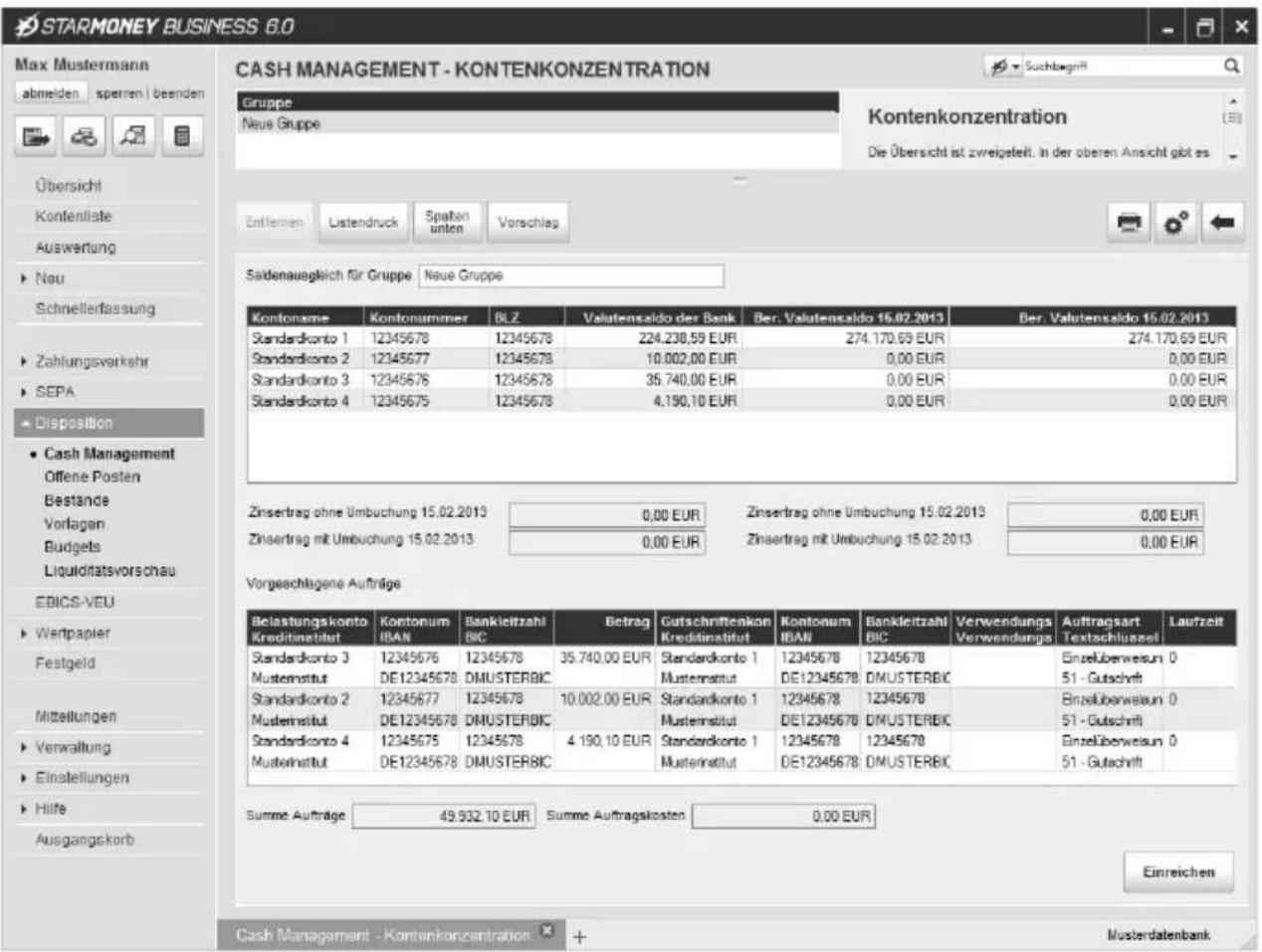
Task: Select the Standardkonto 1 row in the accounts table
Action: pyautogui.click(x=741, y=338)
